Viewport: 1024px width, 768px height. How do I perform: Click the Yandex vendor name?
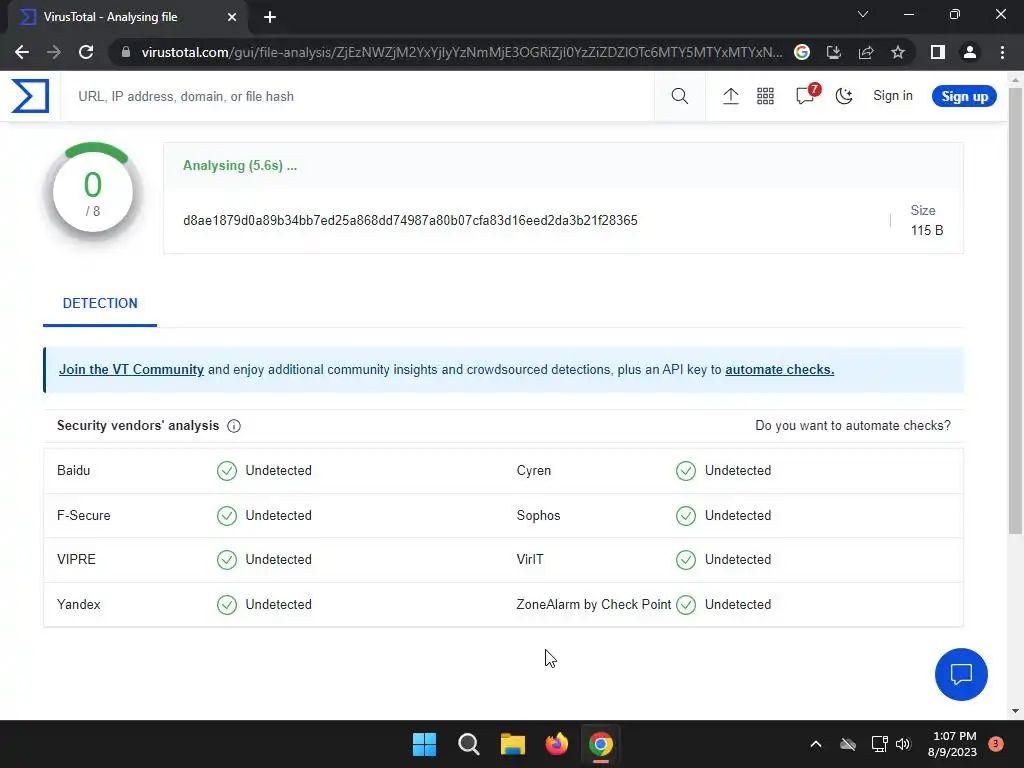78,604
